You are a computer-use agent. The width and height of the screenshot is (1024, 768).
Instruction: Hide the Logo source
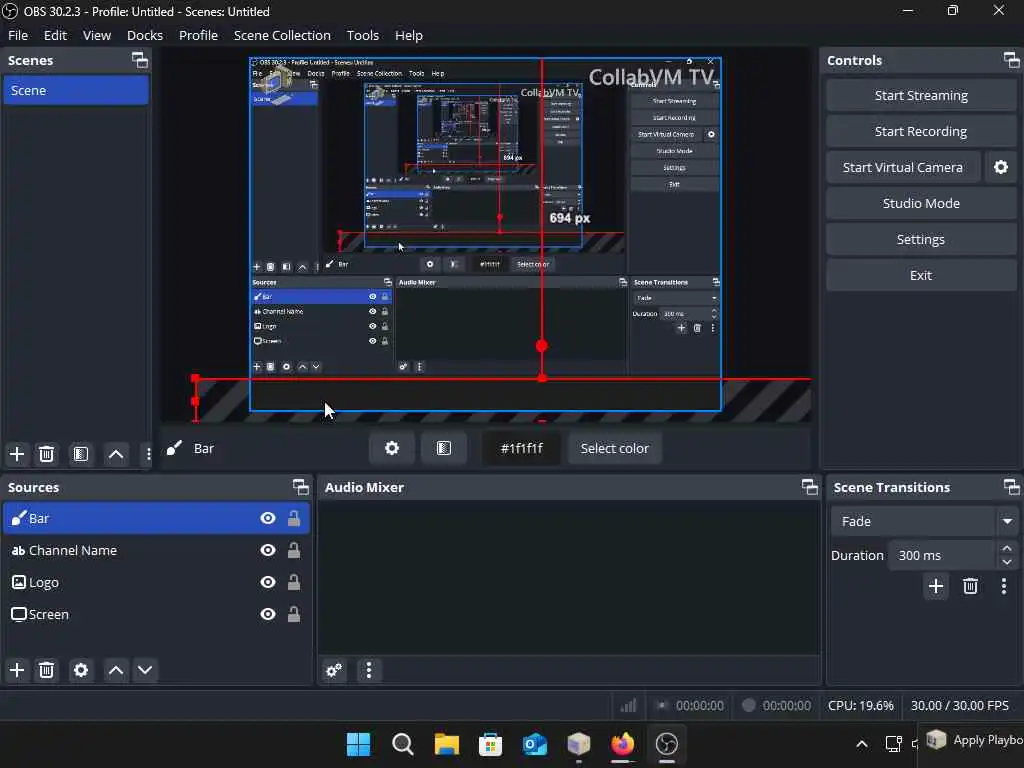[x=268, y=582]
